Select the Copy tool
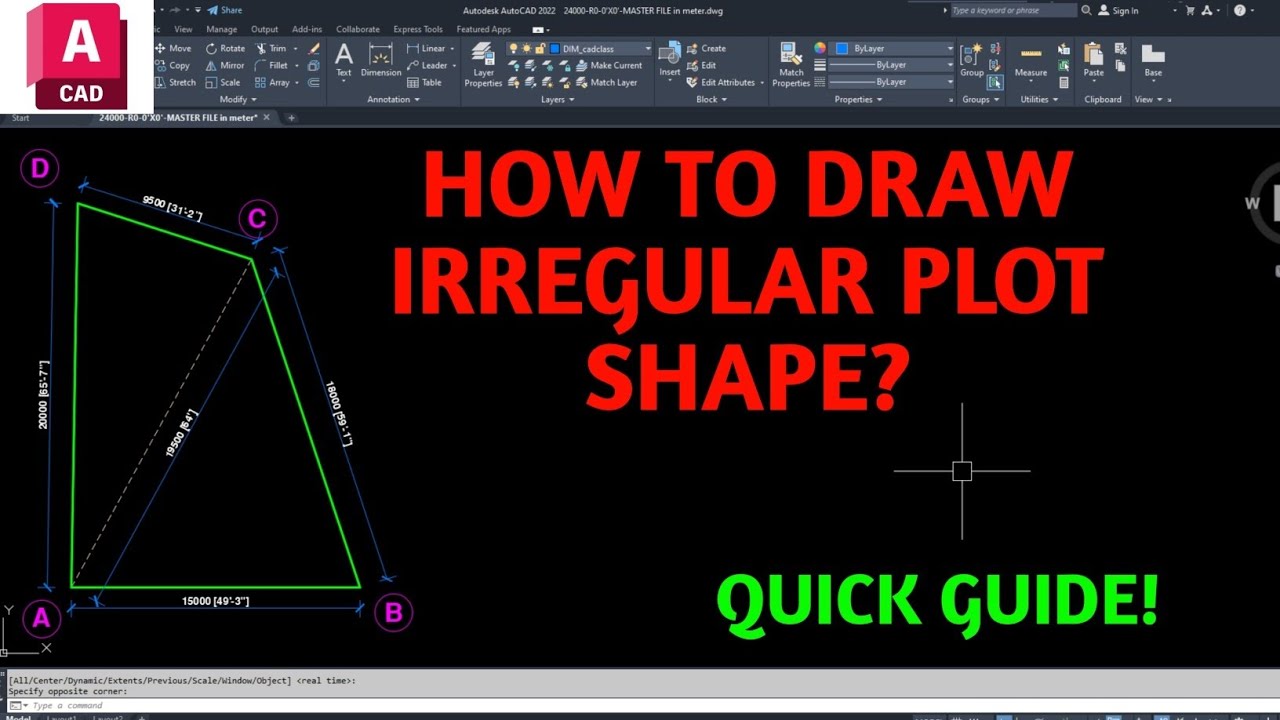The width and height of the screenshot is (1280, 720). [x=173, y=65]
